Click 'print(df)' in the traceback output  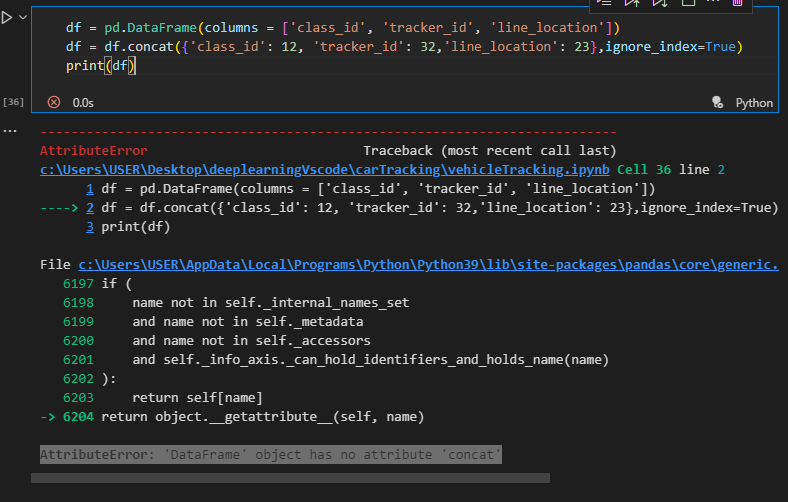pos(136,227)
